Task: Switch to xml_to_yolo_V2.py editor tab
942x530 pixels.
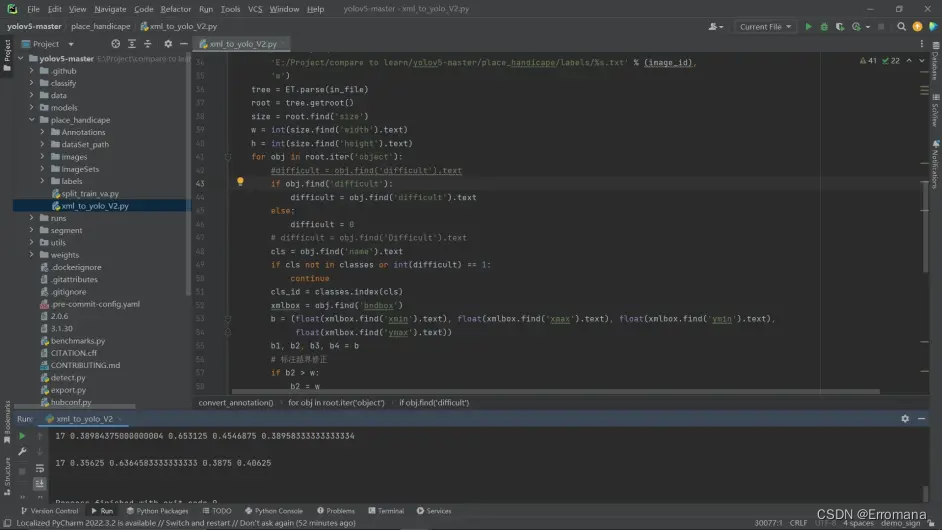Action: [x=243, y=44]
